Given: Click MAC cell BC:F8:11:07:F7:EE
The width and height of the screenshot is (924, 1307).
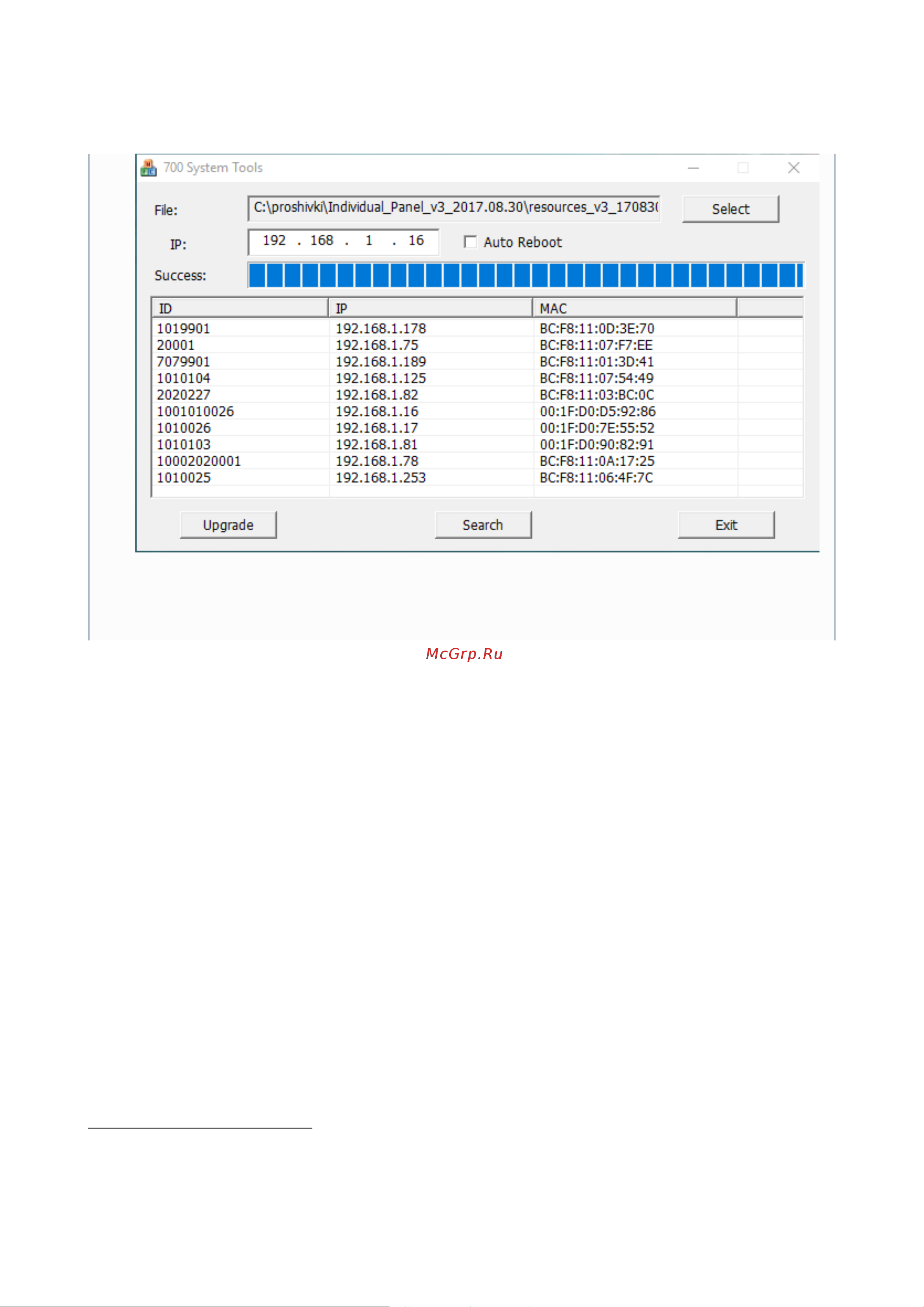Looking at the screenshot, I should click(596, 345).
